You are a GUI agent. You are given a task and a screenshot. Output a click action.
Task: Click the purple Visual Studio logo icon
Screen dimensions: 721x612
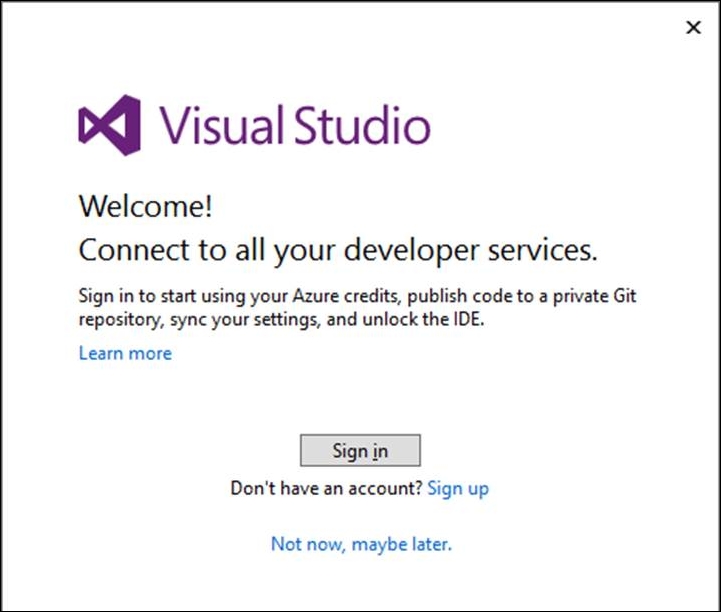(x=109, y=125)
